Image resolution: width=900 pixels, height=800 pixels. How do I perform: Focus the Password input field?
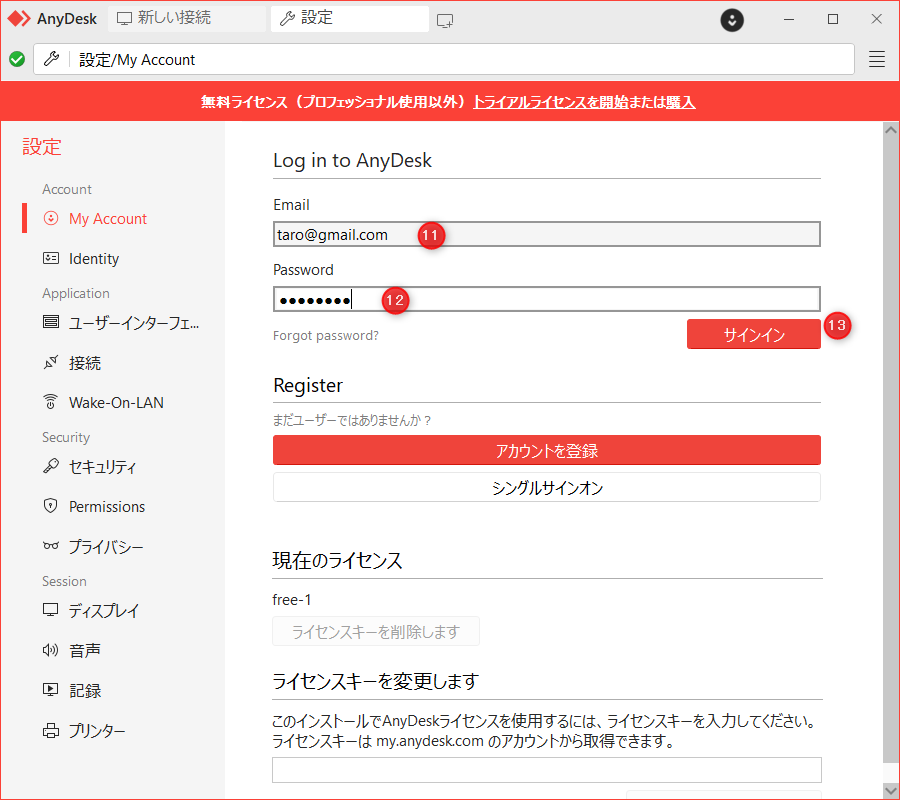click(x=546, y=299)
